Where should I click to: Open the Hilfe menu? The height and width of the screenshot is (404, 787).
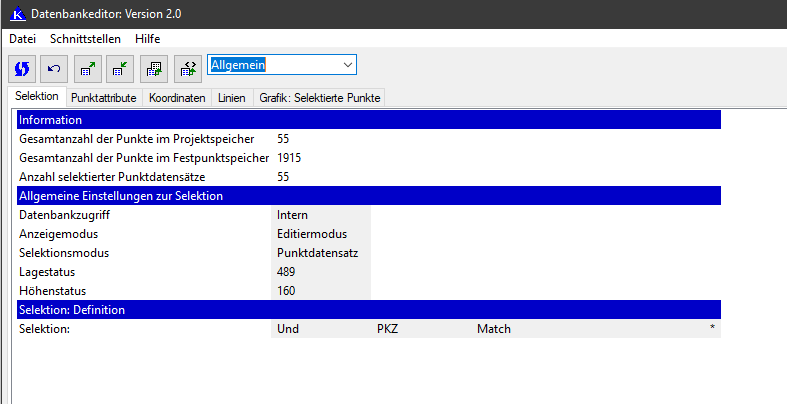147,38
